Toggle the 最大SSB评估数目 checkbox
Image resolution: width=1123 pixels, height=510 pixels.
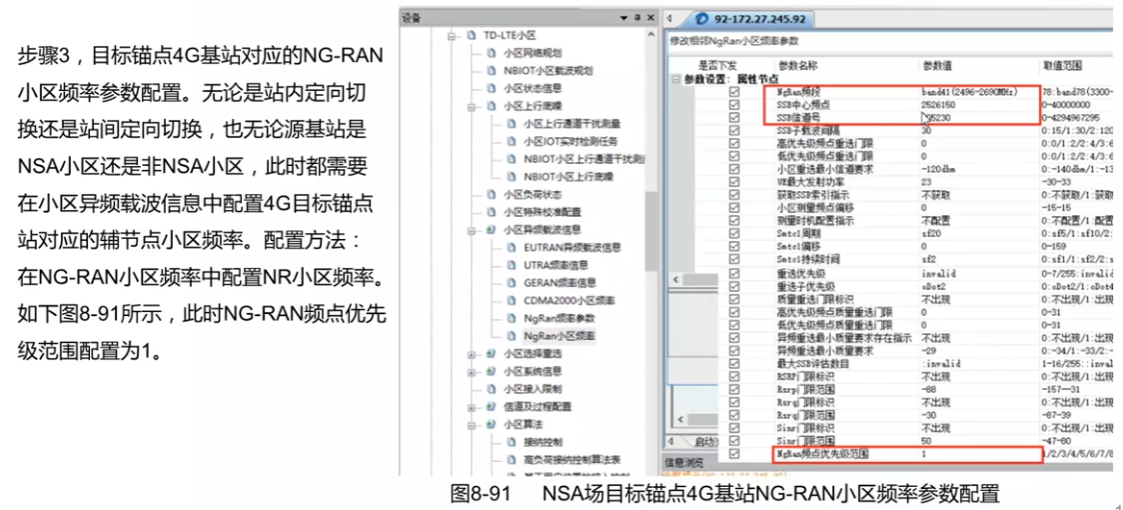pos(733,363)
